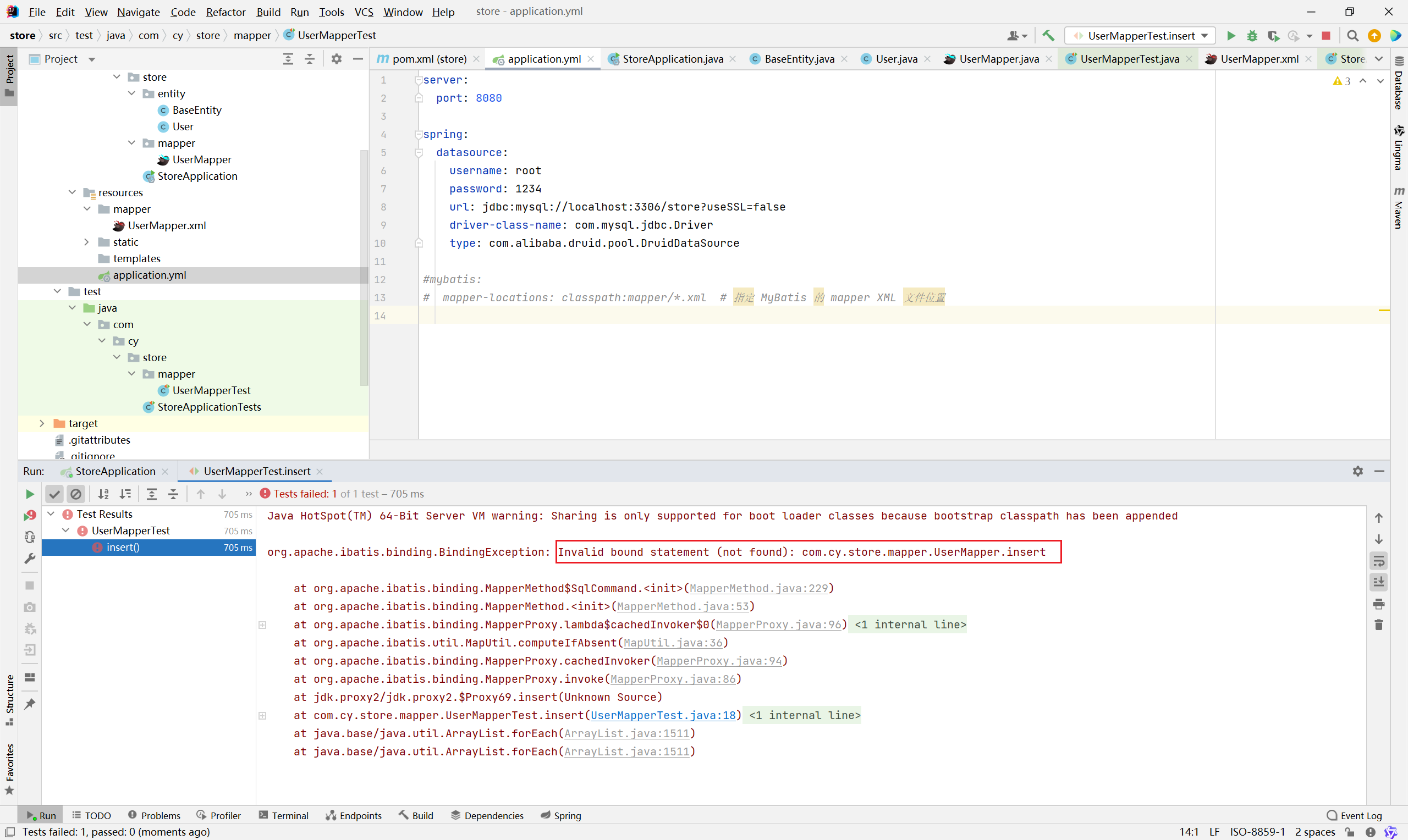The width and height of the screenshot is (1408, 840).
Task: Toggle Show Passed tests checkmark
Action: [54, 494]
